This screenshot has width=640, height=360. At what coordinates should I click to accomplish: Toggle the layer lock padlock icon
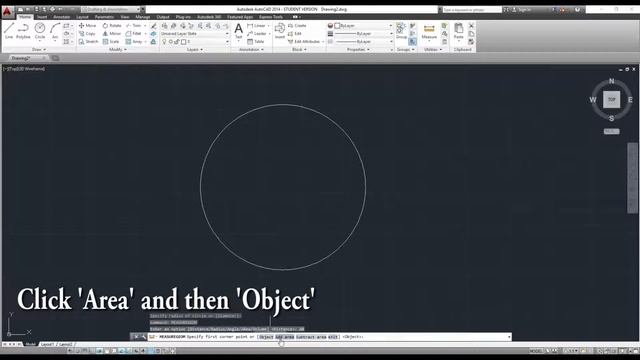(x=177, y=42)
